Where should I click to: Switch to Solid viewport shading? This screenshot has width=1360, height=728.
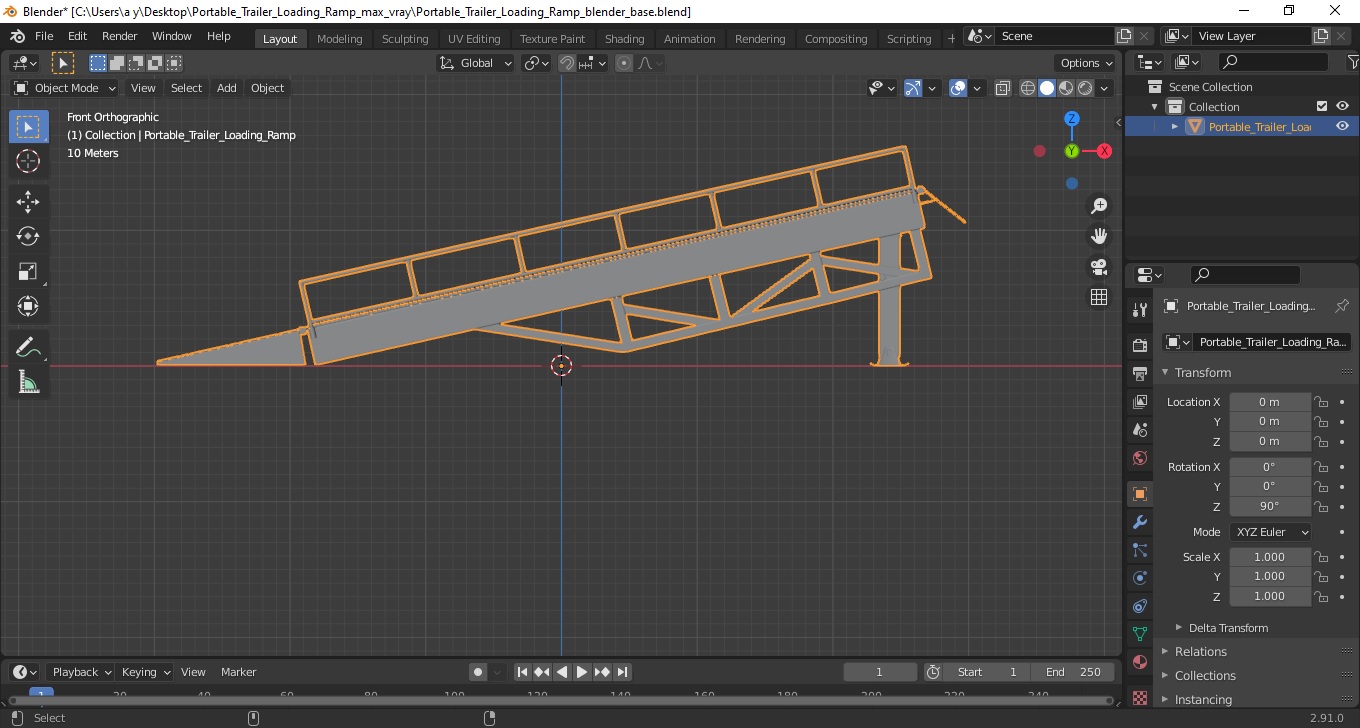pyautogui.click(x=1047, y=88)
